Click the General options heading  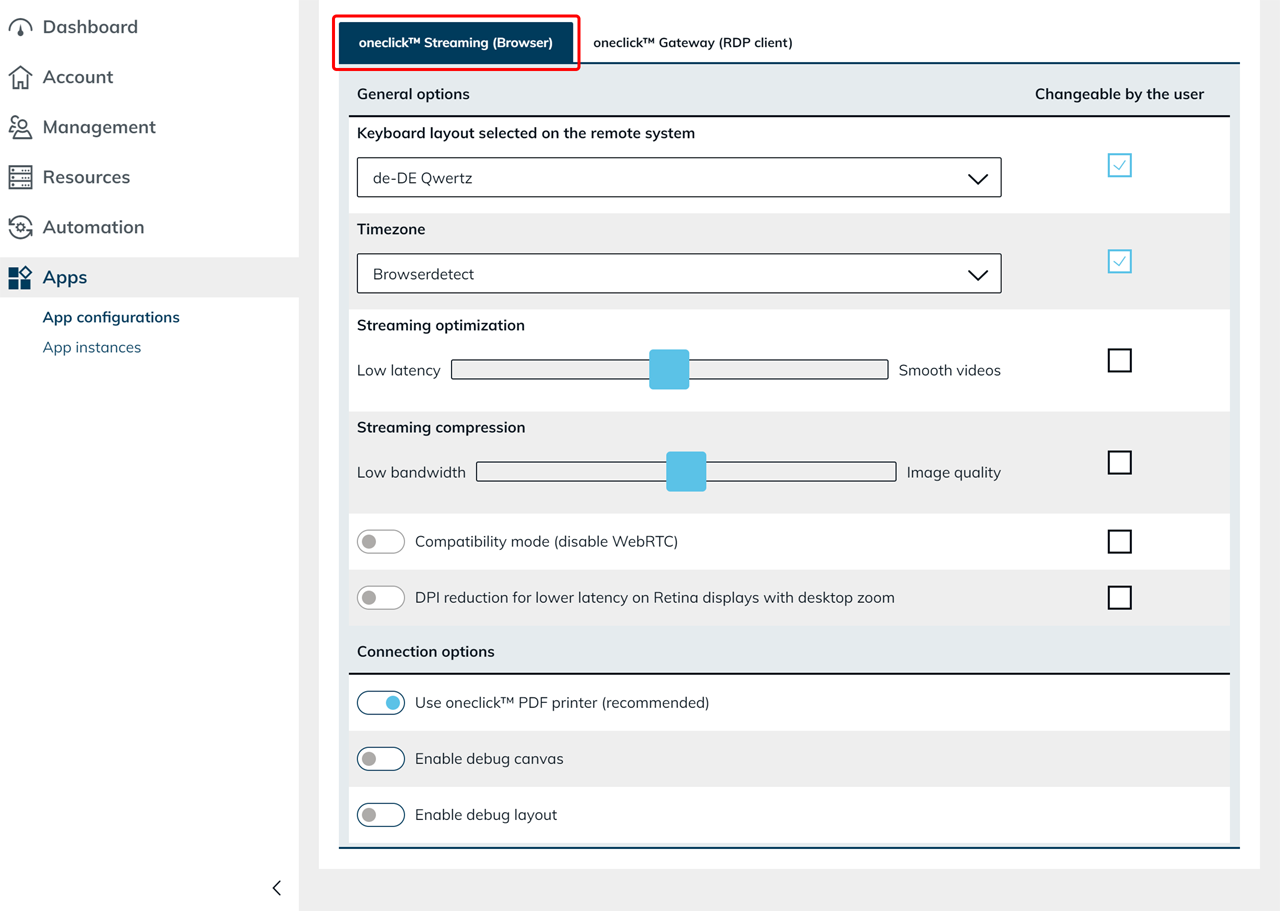[x=413, y=94]
